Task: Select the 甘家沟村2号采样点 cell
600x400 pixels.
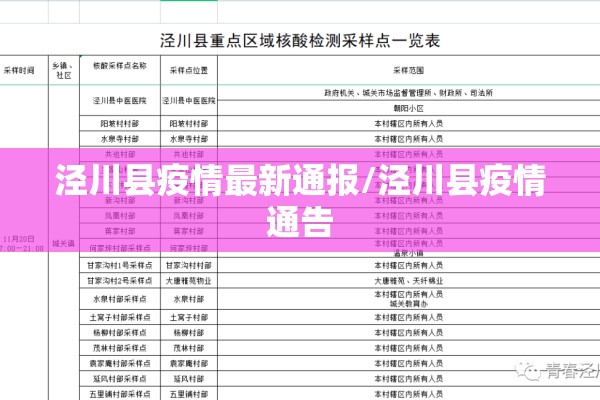Action: pos(120,281)
